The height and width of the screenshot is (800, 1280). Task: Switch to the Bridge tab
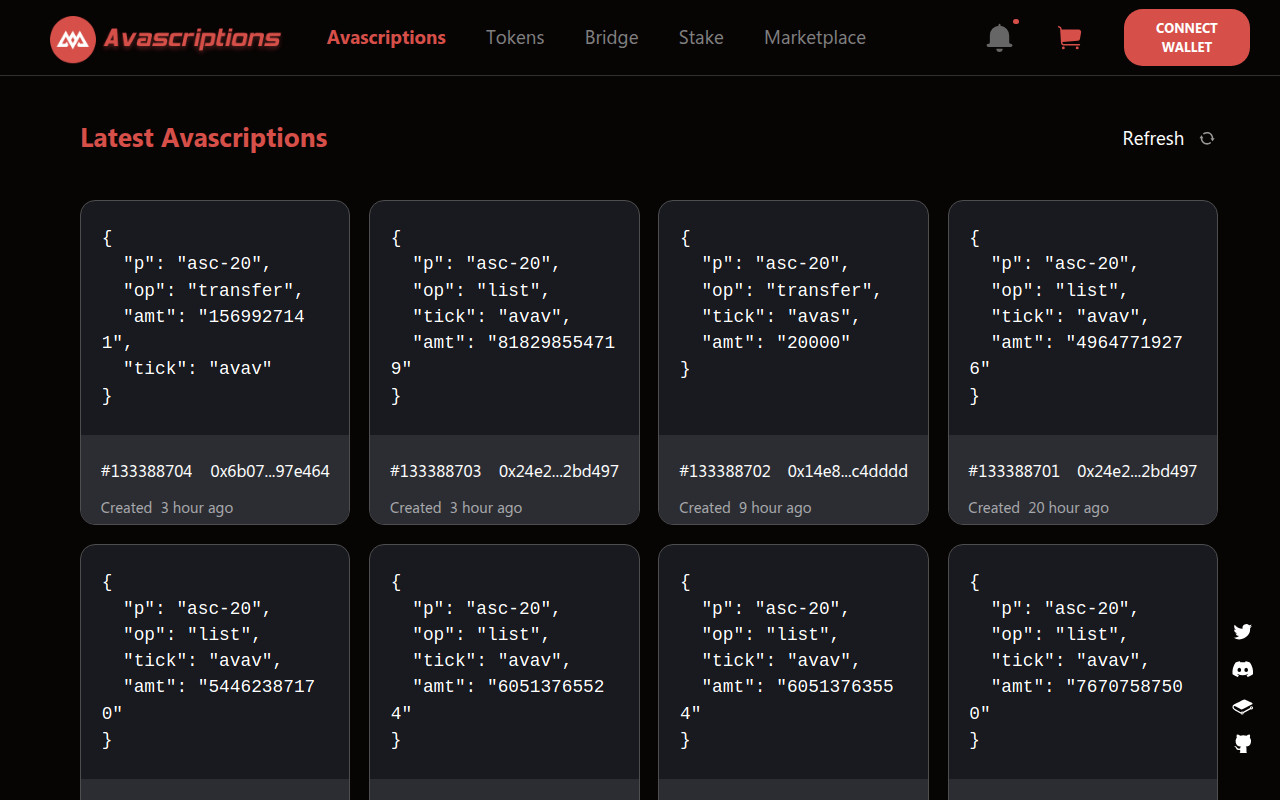612,37
